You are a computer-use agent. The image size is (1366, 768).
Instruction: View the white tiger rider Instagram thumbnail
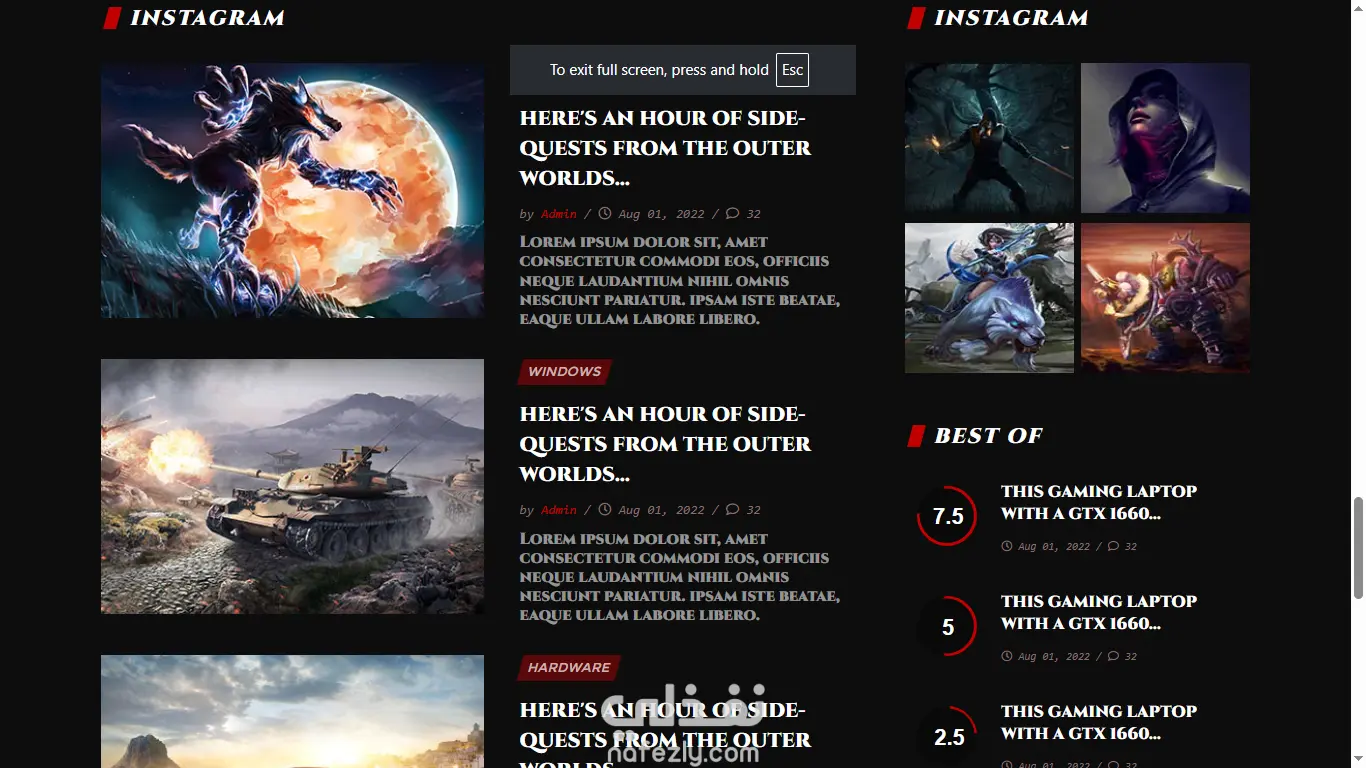click(989, 298)
